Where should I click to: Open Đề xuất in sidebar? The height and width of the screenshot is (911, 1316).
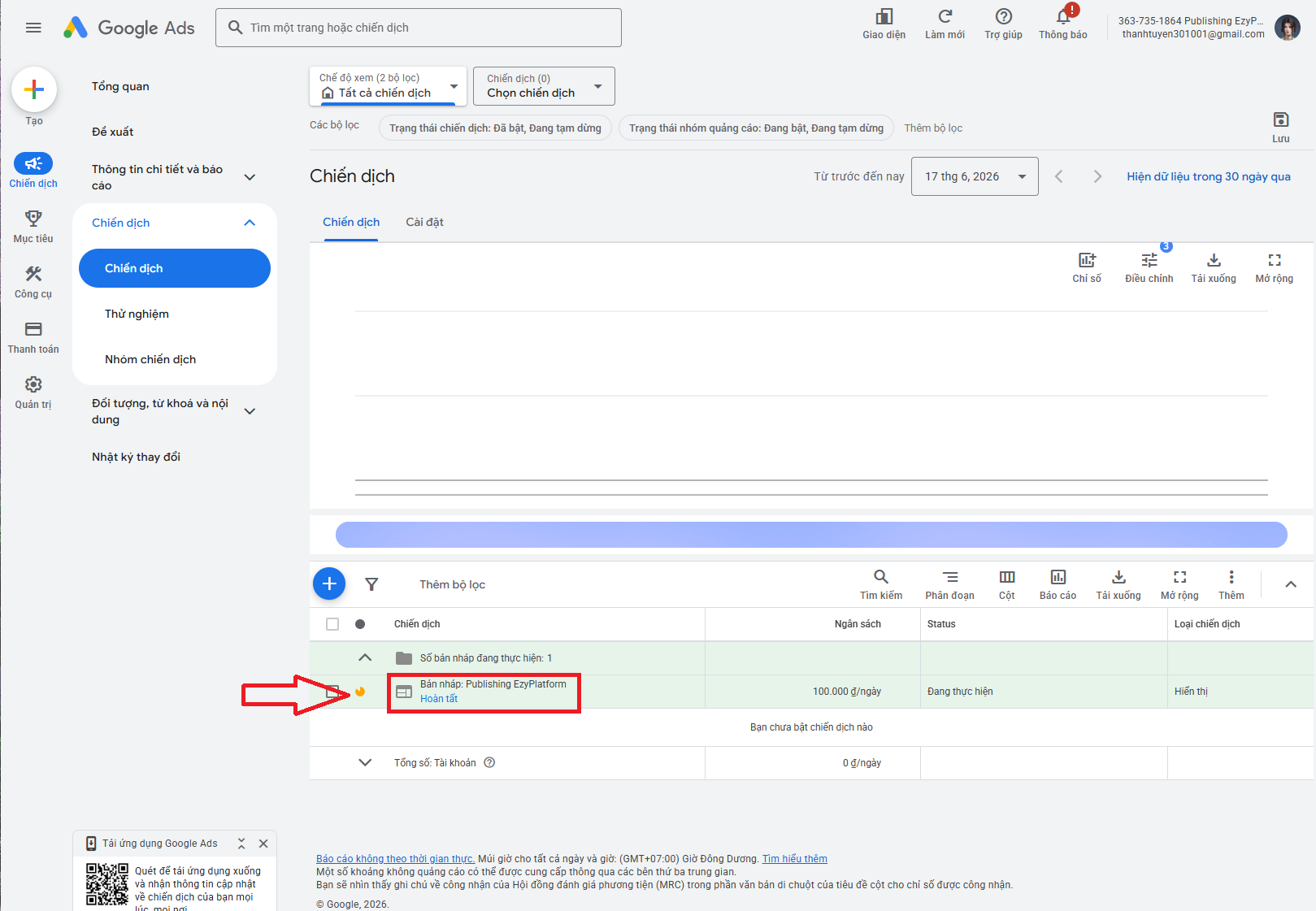point(113,132)
